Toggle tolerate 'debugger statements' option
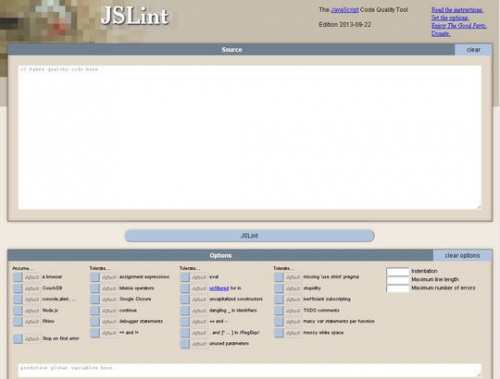500x379 pixels. pos(95,322)
